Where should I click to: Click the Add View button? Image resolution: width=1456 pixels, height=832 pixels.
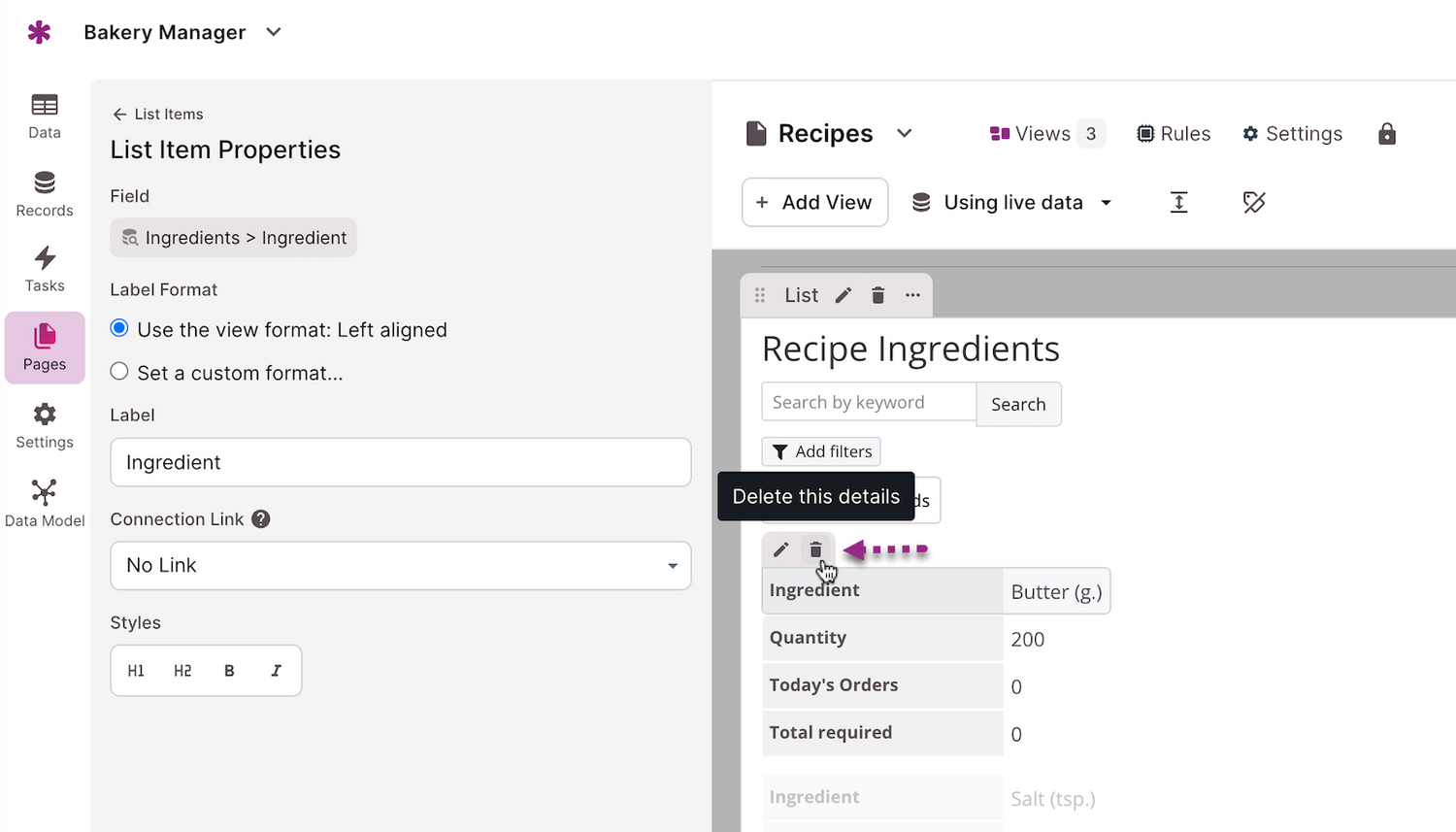click(814, 202)
